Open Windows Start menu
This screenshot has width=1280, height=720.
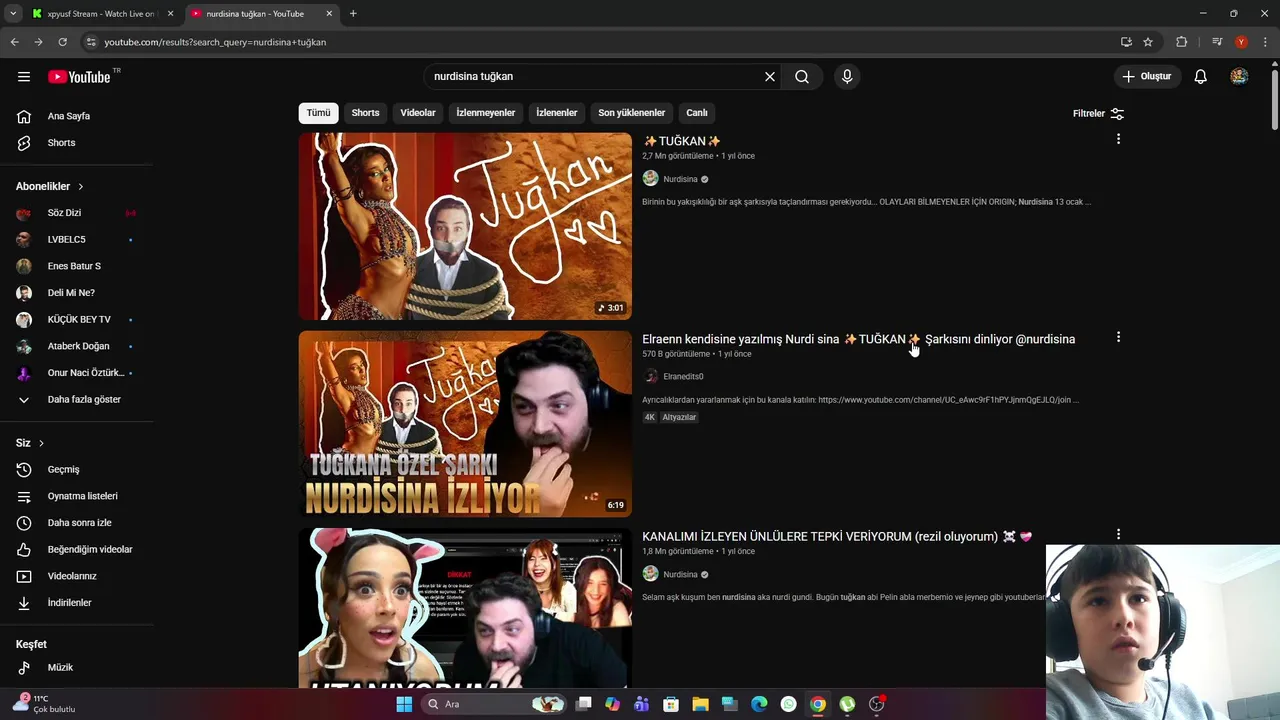(x=404, y=704)
